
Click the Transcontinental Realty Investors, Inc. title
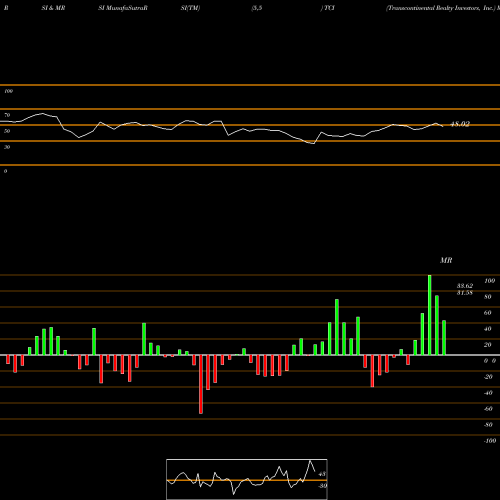point(441,8)
